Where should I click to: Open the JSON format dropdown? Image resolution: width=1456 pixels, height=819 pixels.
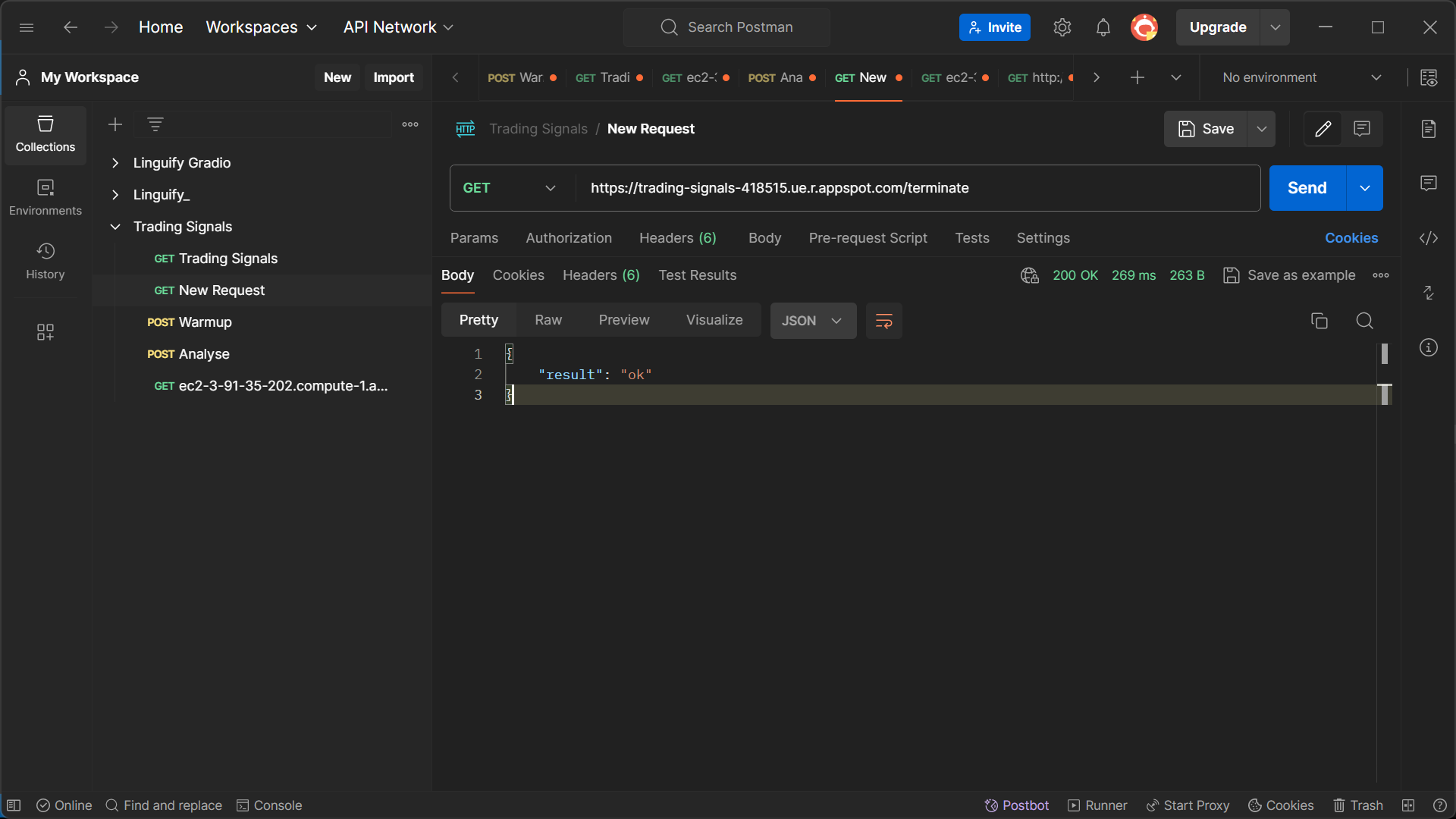tap(812, 321)
